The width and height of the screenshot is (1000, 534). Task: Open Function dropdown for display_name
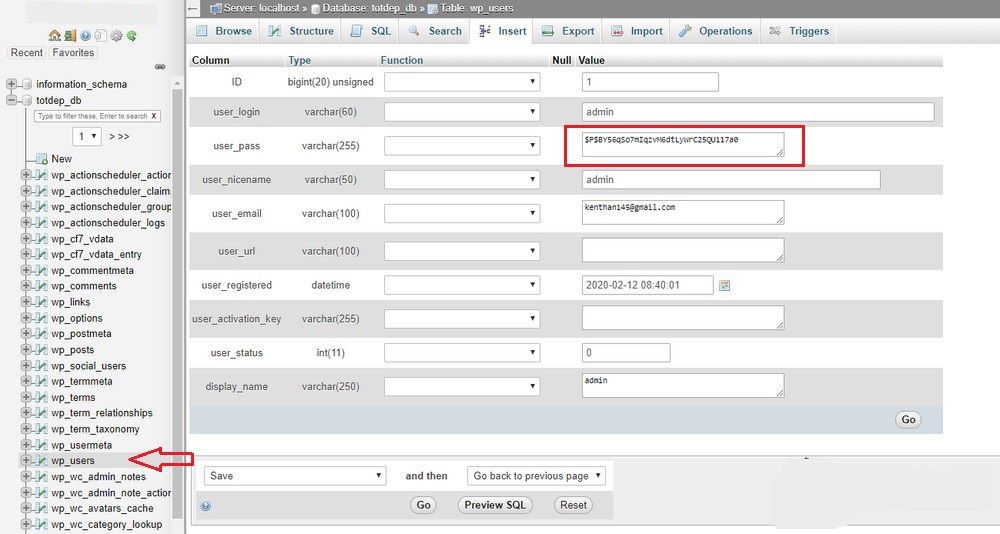462,386
